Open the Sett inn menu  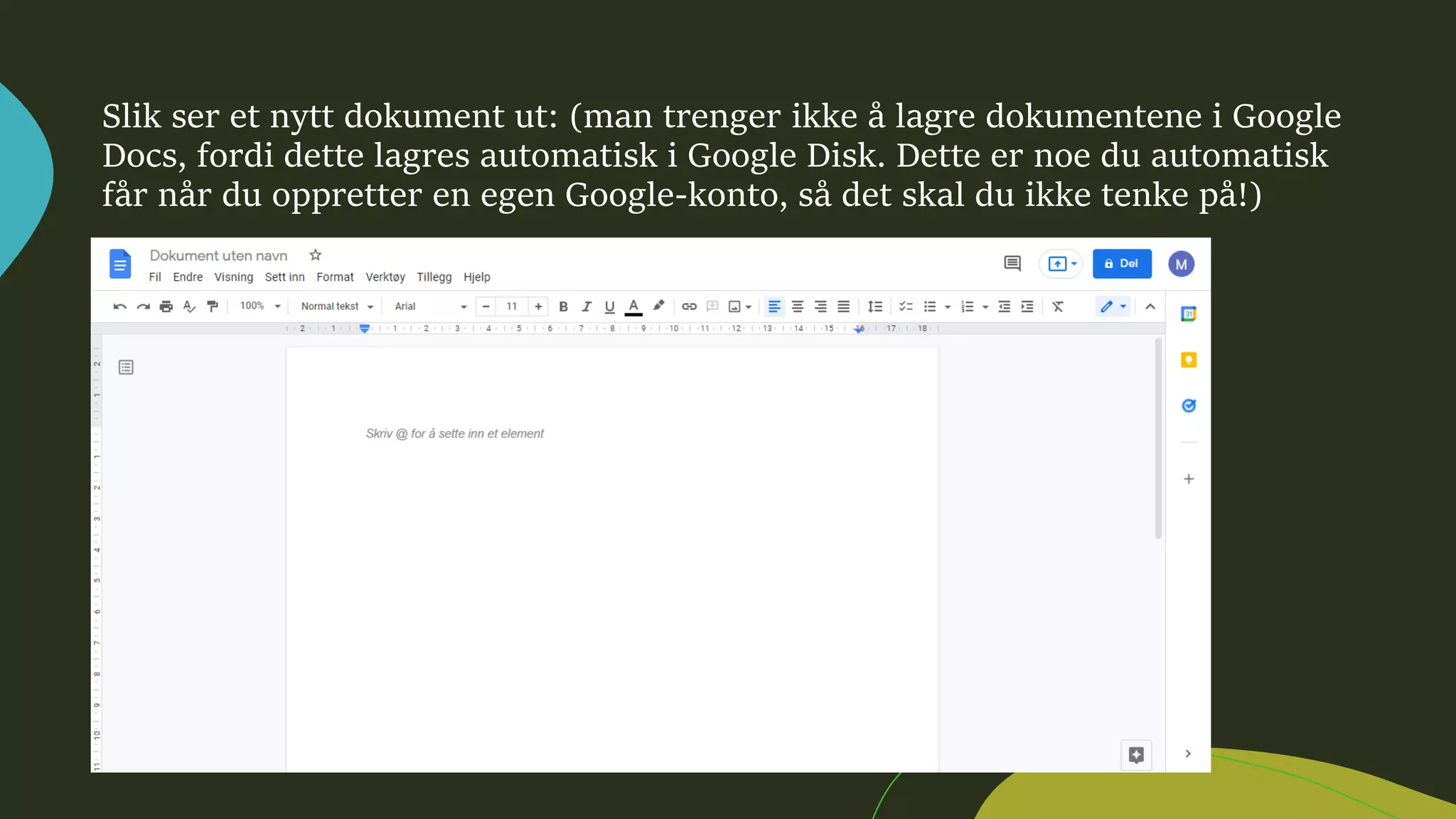(284, 277)
